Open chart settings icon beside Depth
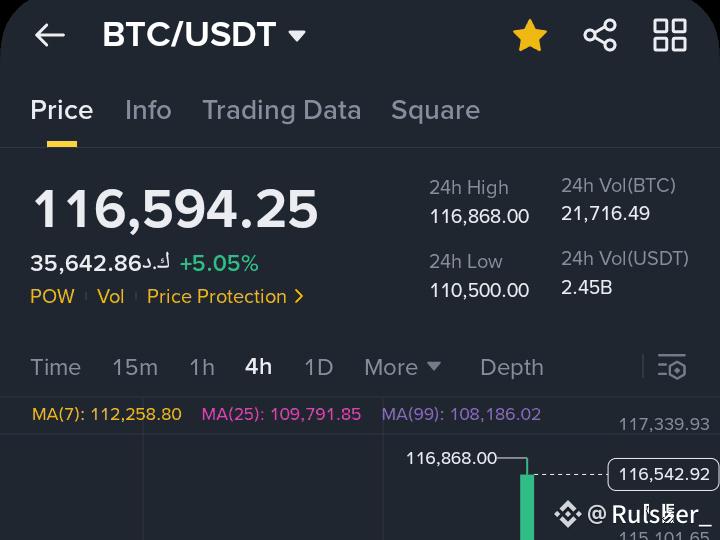 [x=672, y=367]
